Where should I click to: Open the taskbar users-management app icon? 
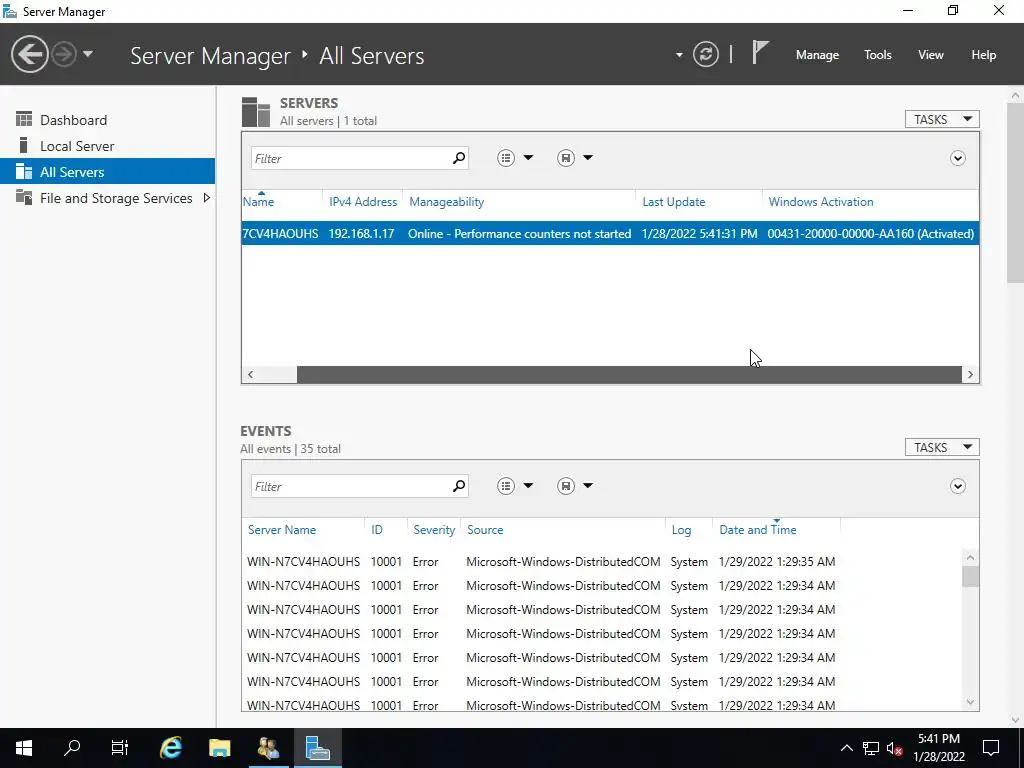268,748
